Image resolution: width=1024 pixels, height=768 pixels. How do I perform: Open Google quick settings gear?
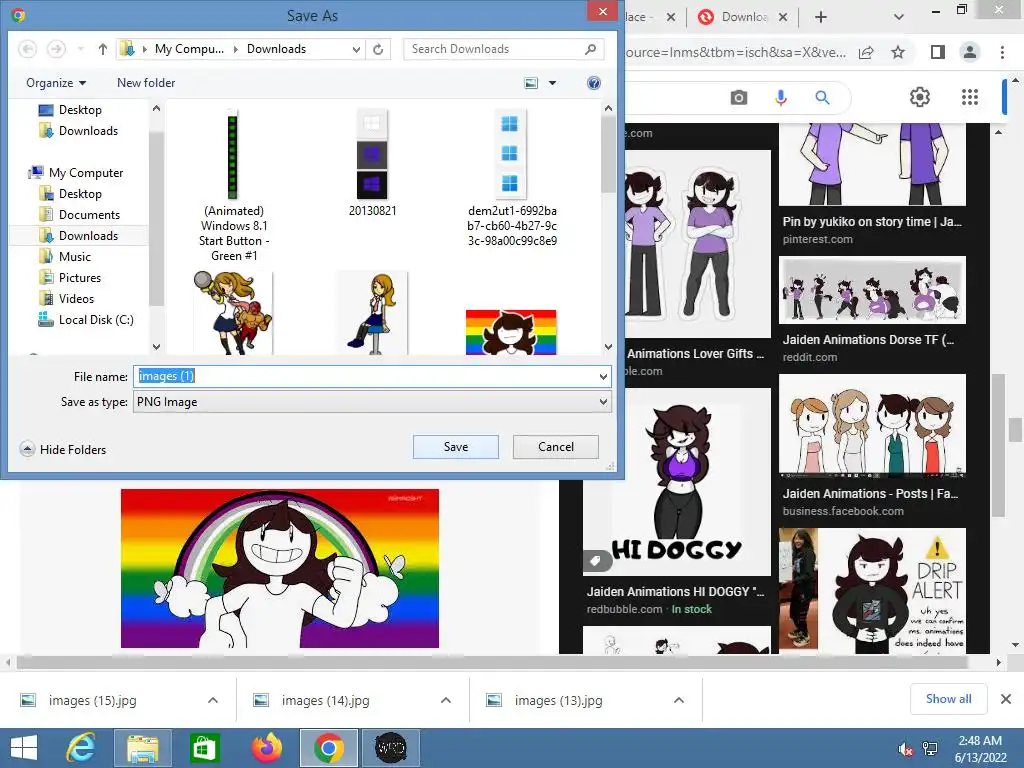920,97
